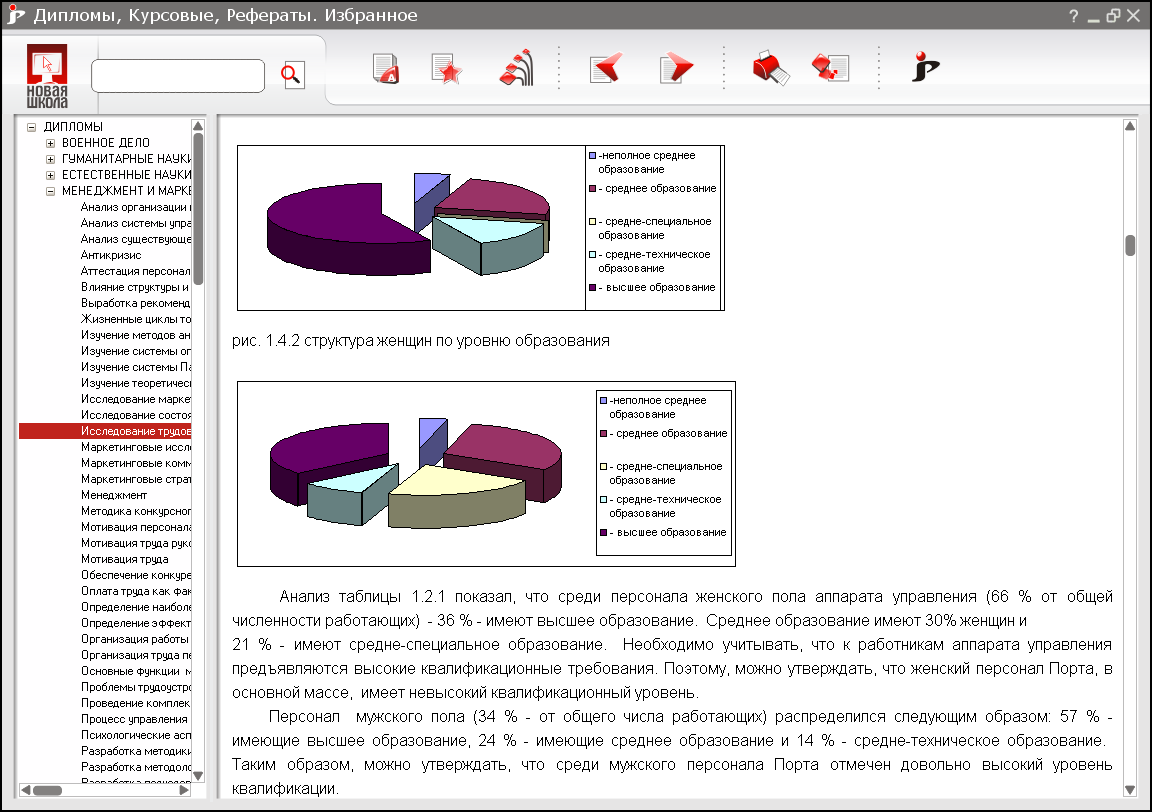Select Жизненные циклы entry in the tree
Image resolution: width=1152 pixels, height=812 pixels.
click(135, 319)
